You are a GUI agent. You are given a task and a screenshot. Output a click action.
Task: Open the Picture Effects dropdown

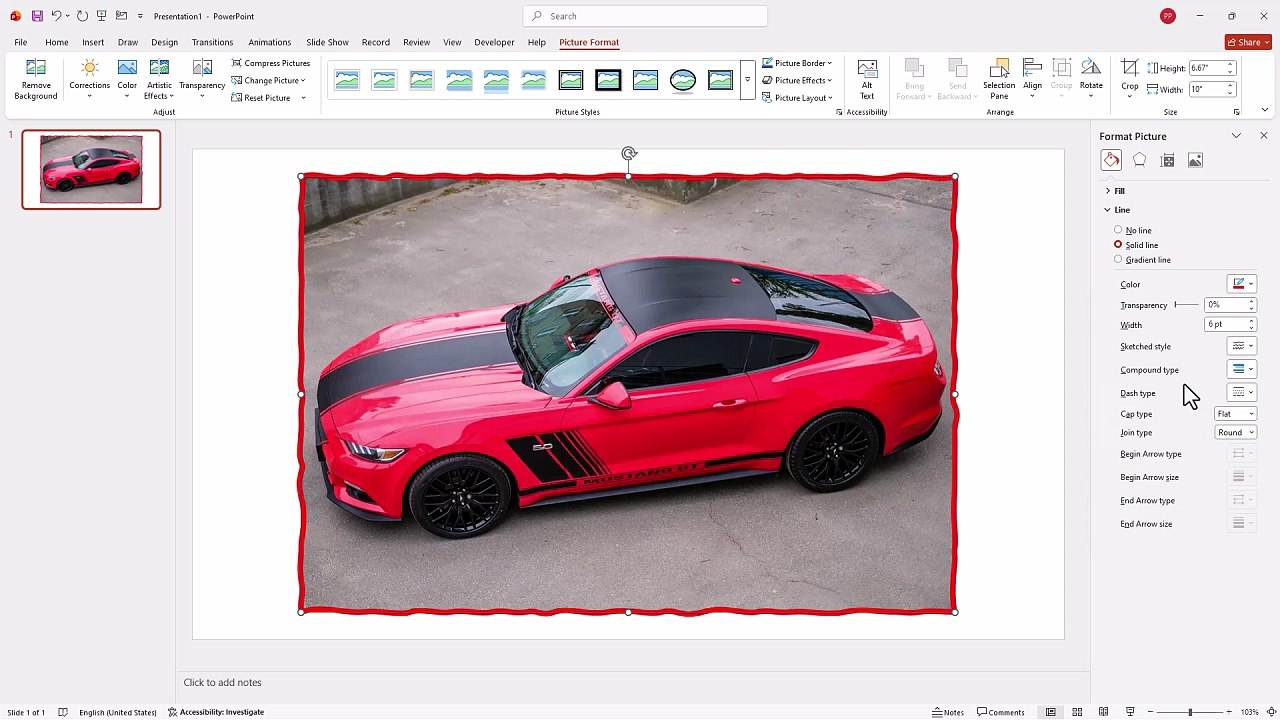click(x=797, y=80)
